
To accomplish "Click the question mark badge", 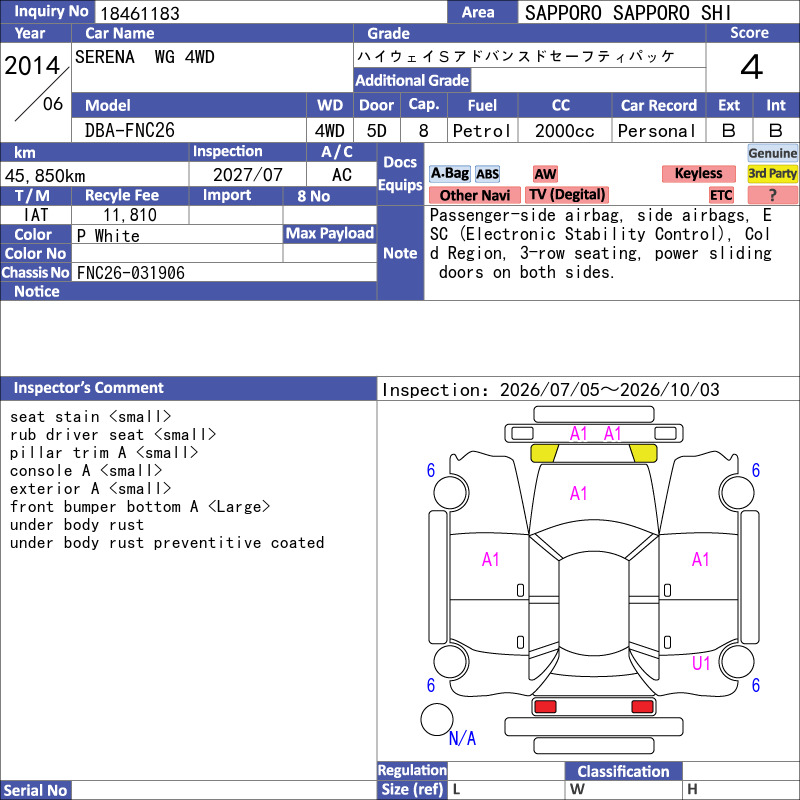I will click(772, 195).
